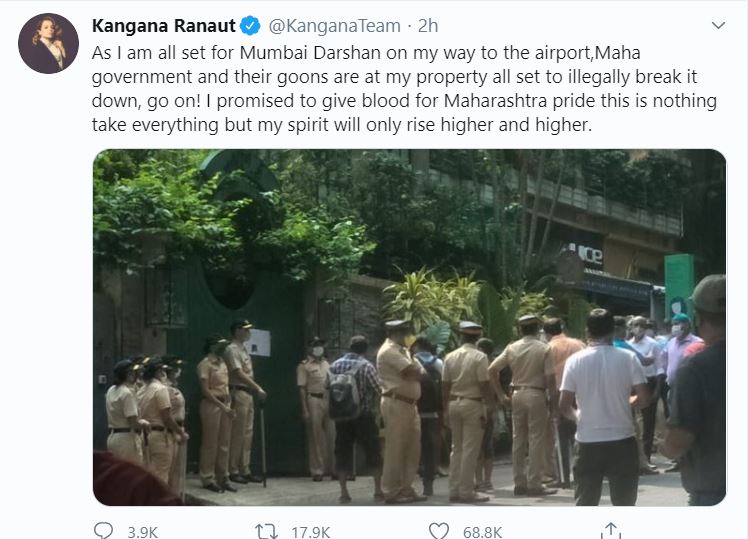The image size is (748, 539).
Task: Open the 2h timestamp link
Action: (x=428, y=26)
